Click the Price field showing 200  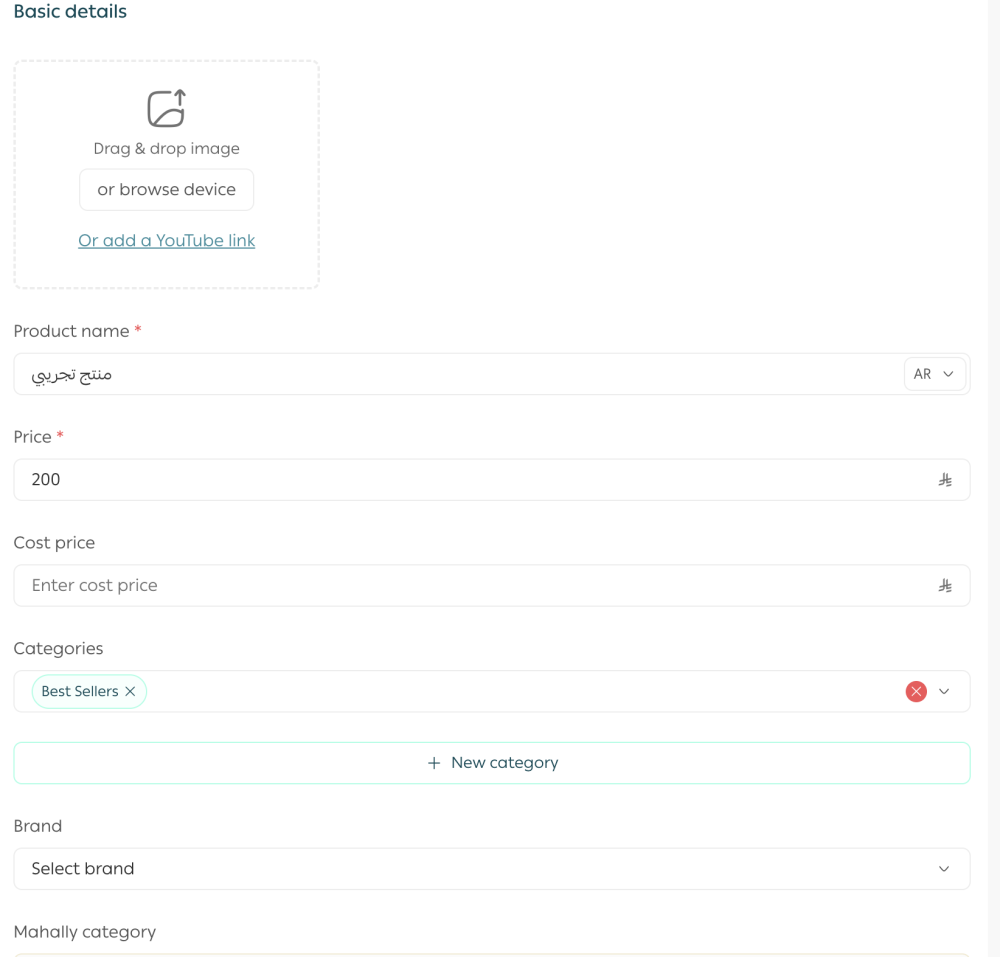coord(450,480)
